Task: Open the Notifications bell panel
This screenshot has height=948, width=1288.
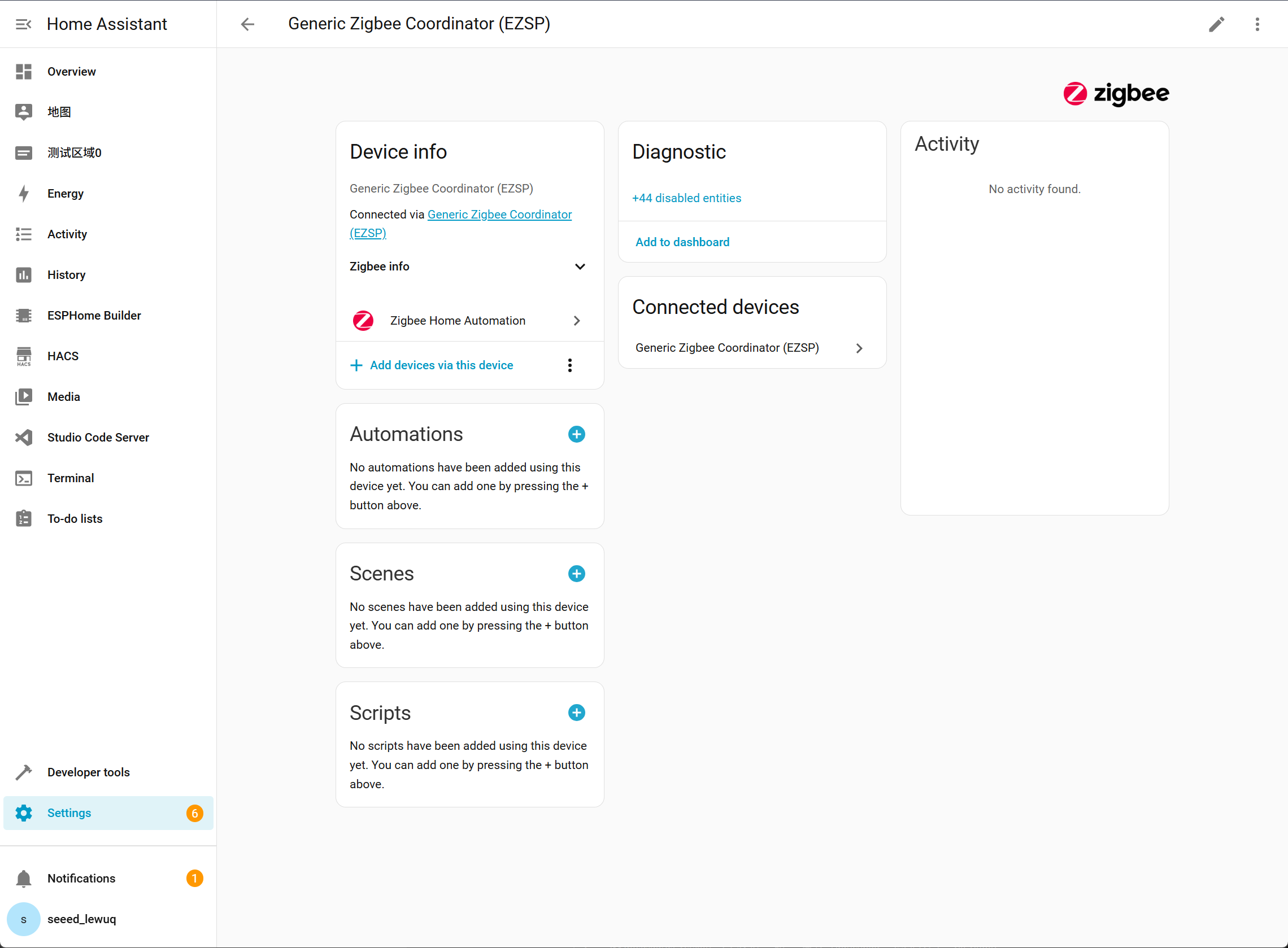Action: [81, 878]
